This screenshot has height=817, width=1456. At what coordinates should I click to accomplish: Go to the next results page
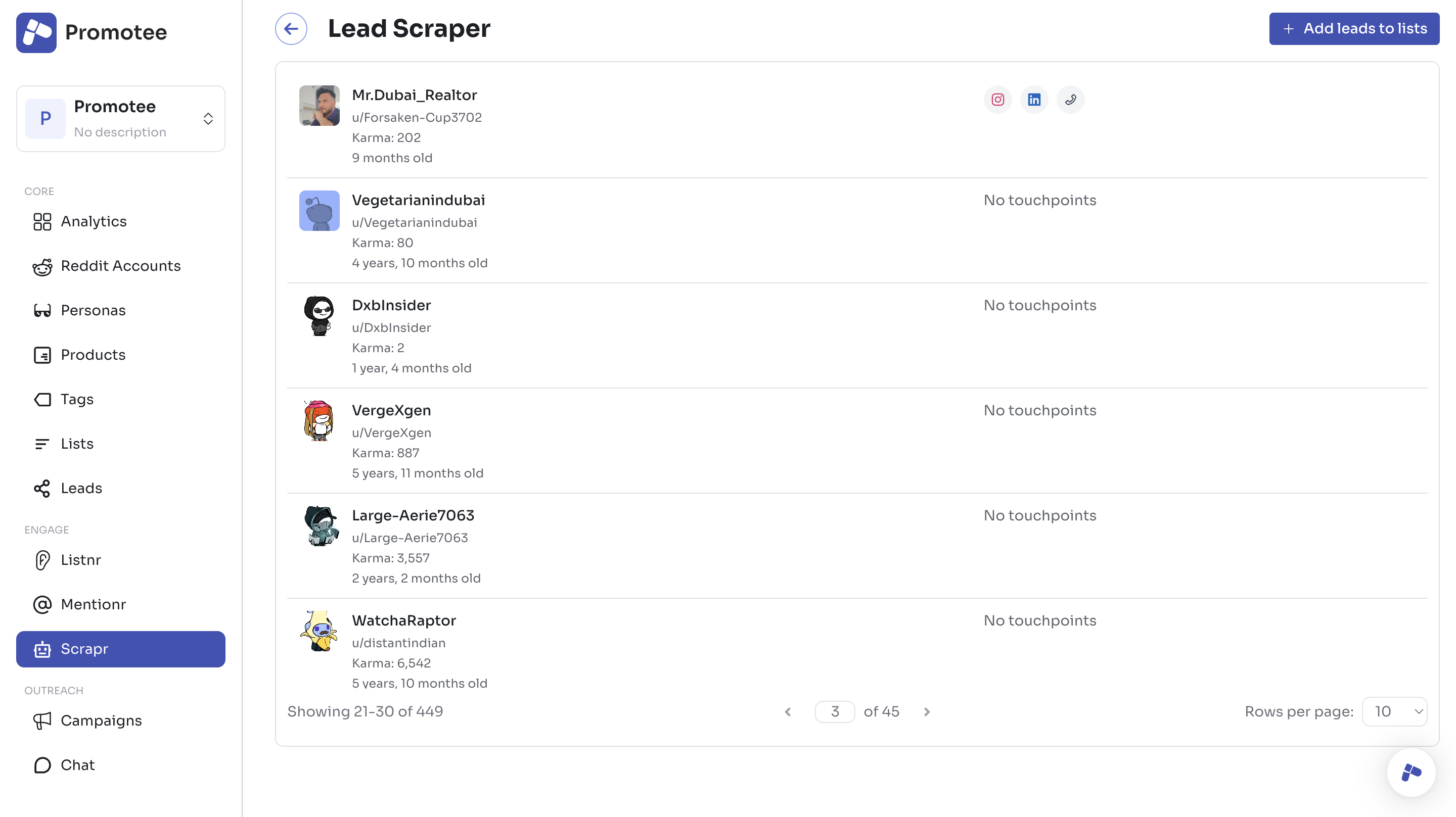click(x=927, y=712)
